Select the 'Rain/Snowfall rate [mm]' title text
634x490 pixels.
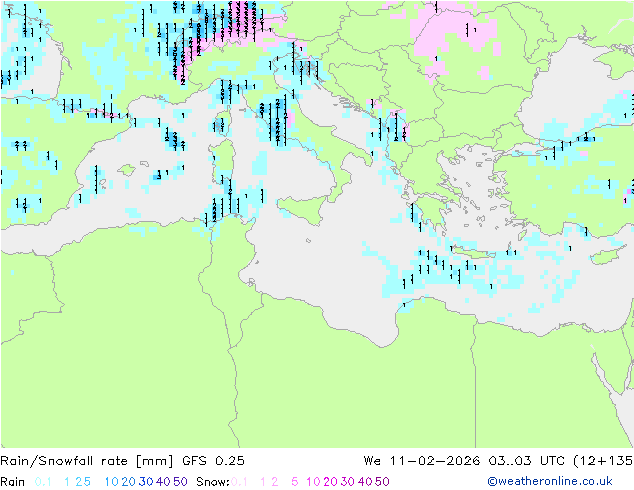tap(87, 461)
